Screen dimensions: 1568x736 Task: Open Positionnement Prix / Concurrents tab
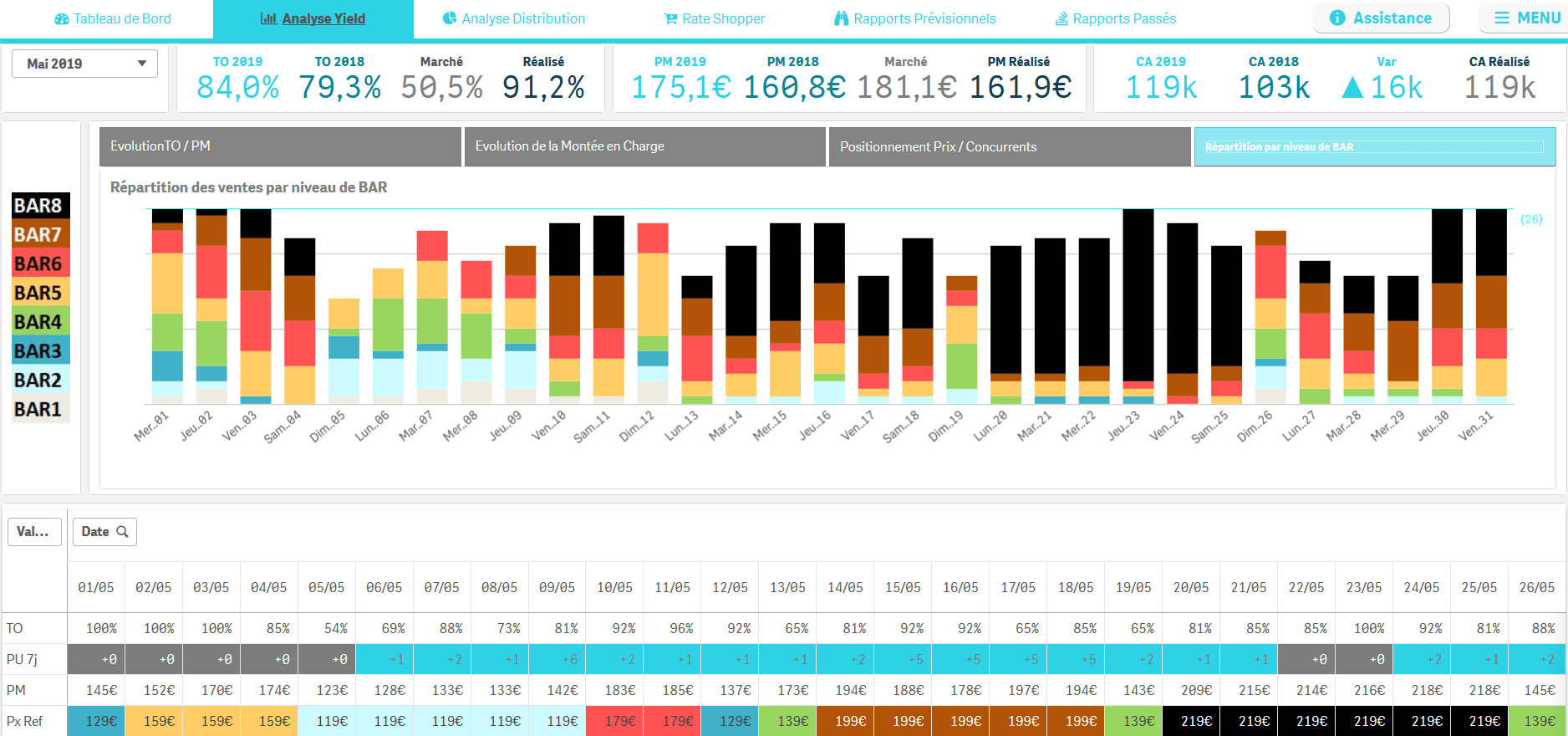click(1010, 146)
